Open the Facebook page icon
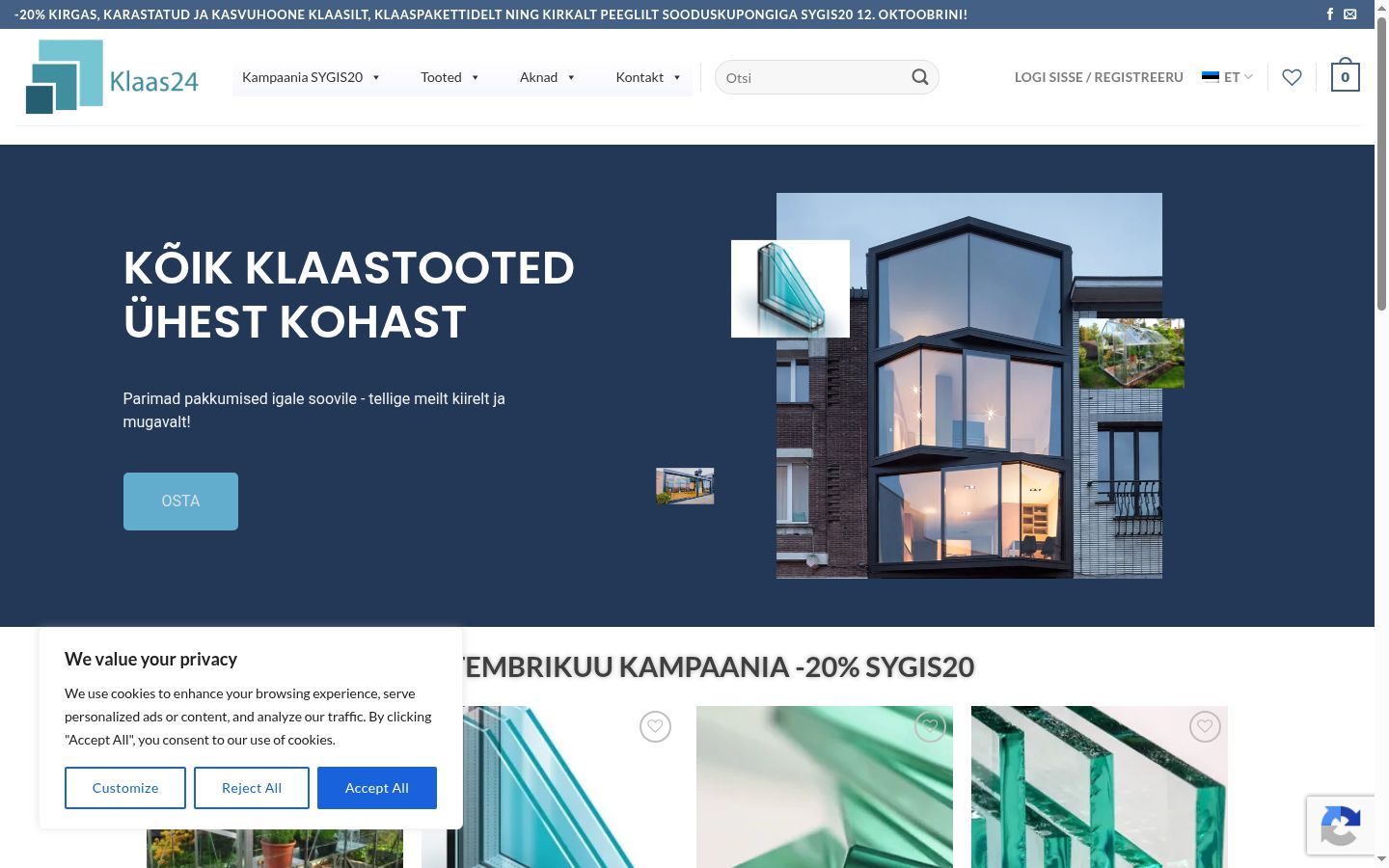The height and width of the screenshot is (868, 1389). pos(1330,14)
